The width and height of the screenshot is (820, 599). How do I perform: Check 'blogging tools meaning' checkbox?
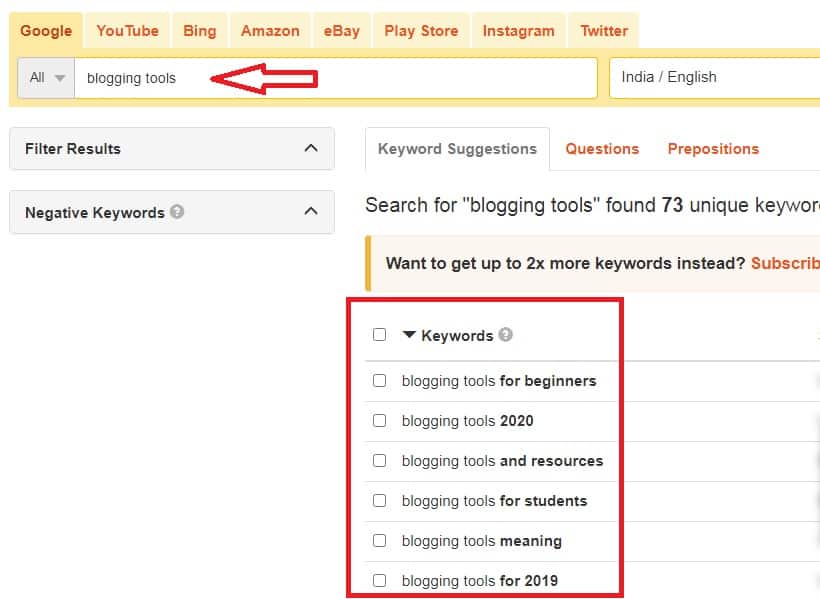380,540
